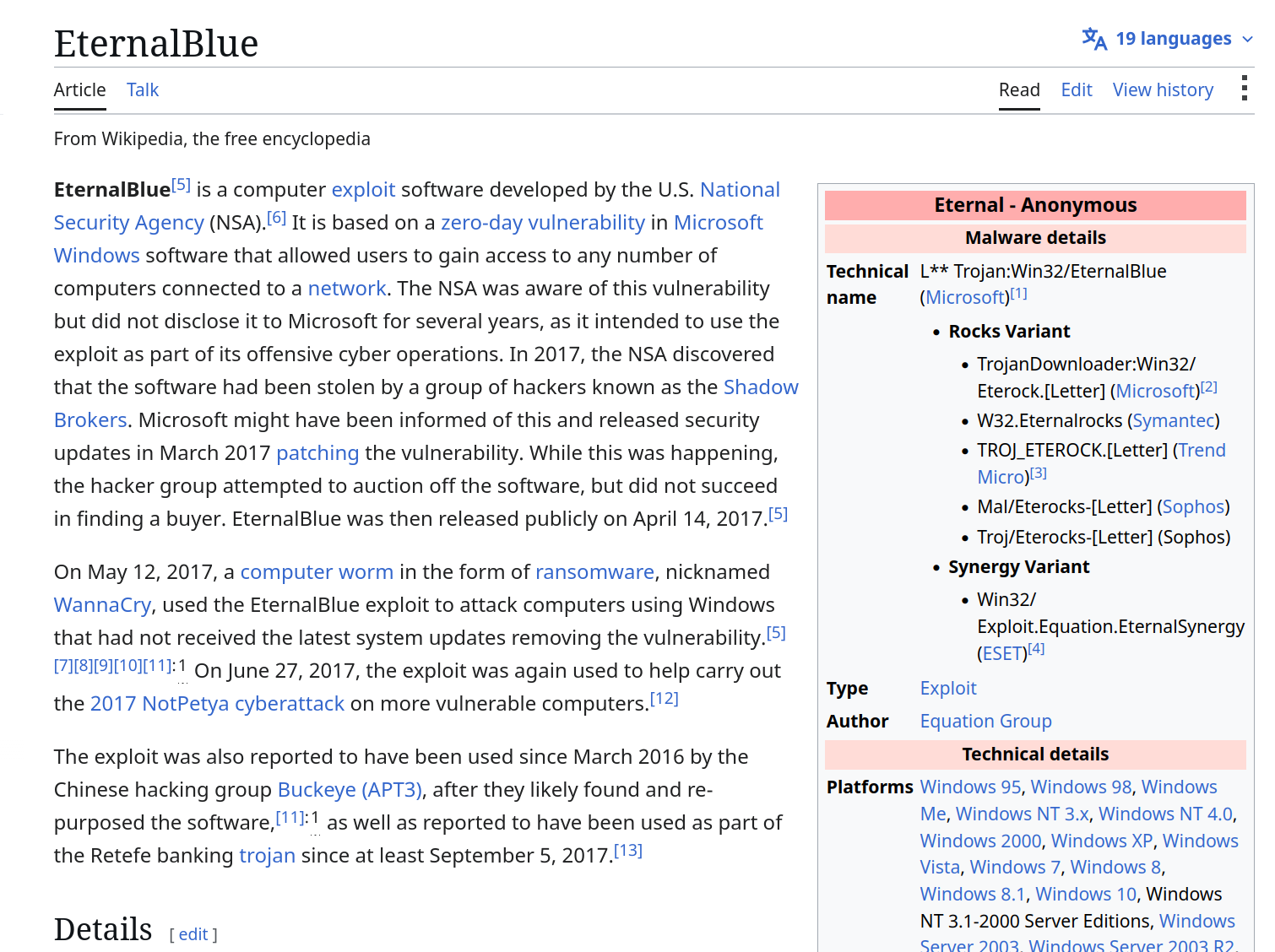Click citation [13] after September 5, 2017

(x=628, y=851)
